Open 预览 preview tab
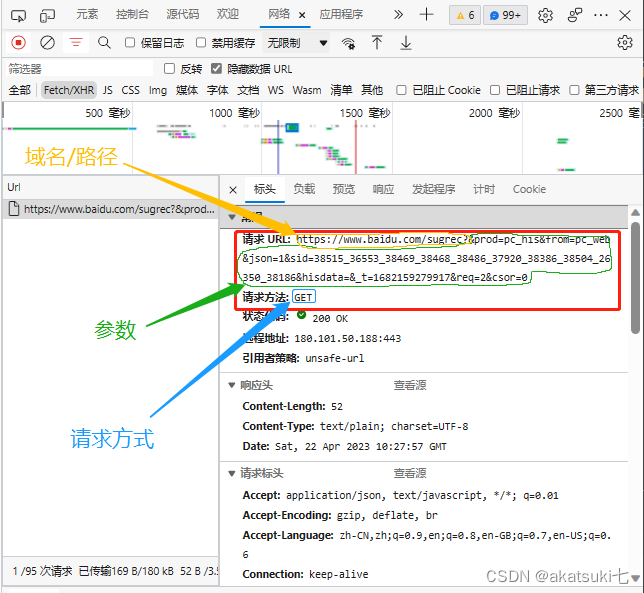 [343, 189]
